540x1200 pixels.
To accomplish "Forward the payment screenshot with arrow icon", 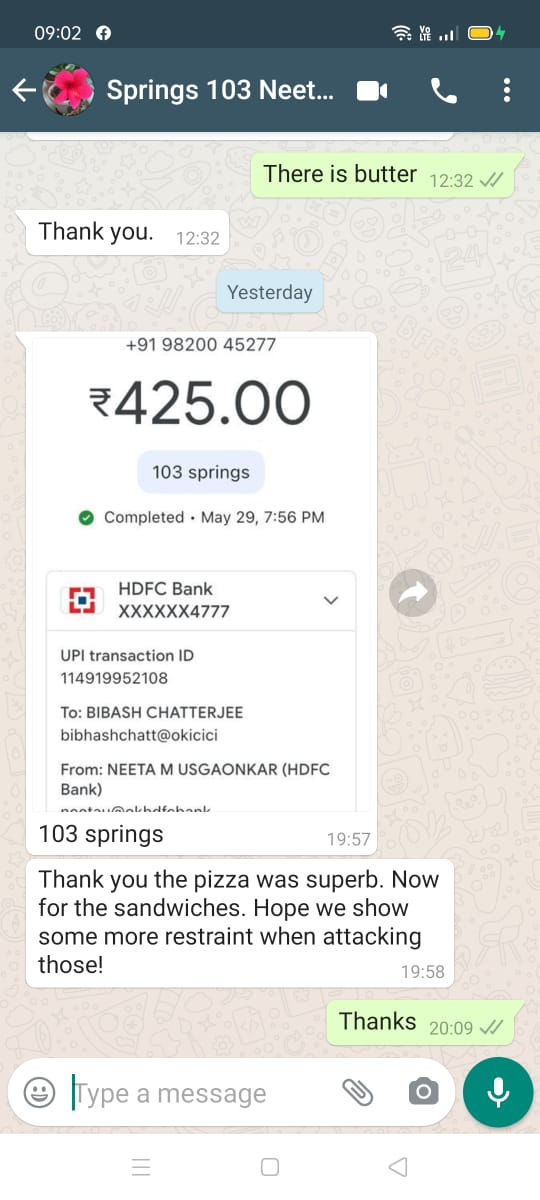I will [413, 594].
